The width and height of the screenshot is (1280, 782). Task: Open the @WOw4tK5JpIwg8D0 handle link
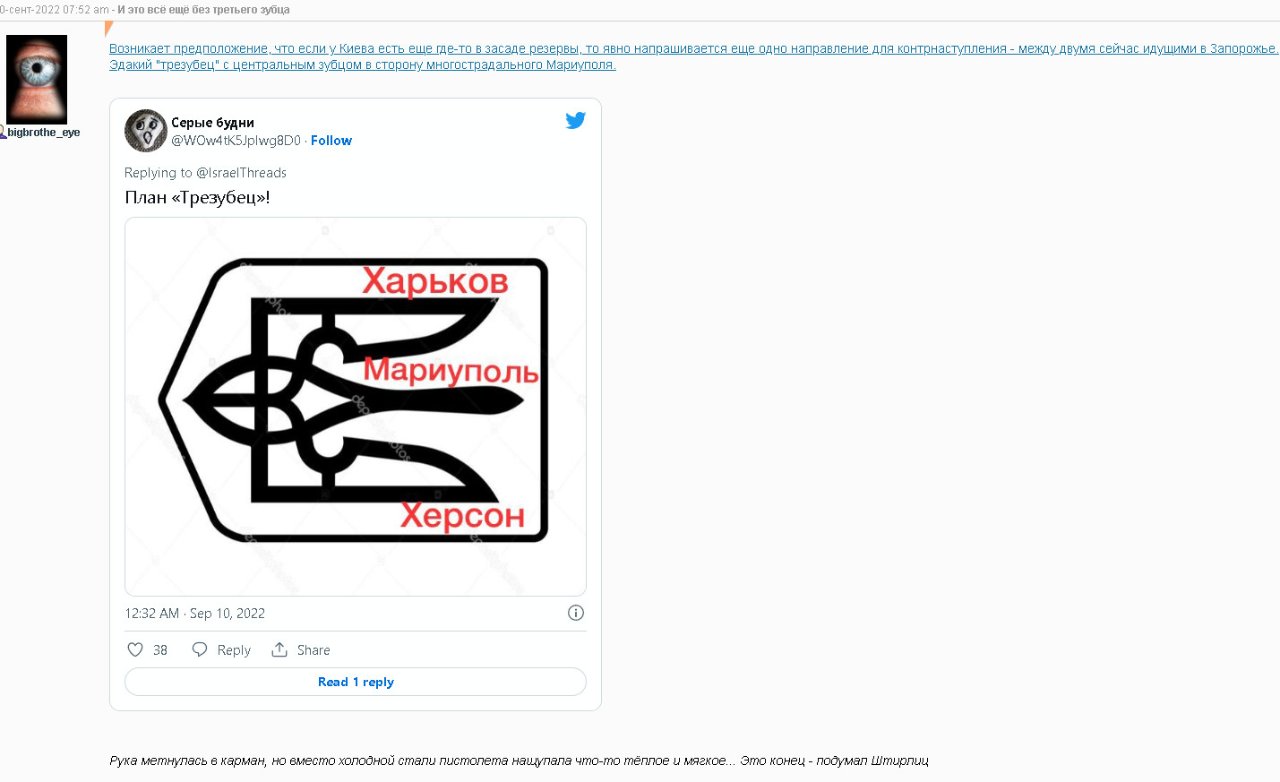tap(236, 141)
